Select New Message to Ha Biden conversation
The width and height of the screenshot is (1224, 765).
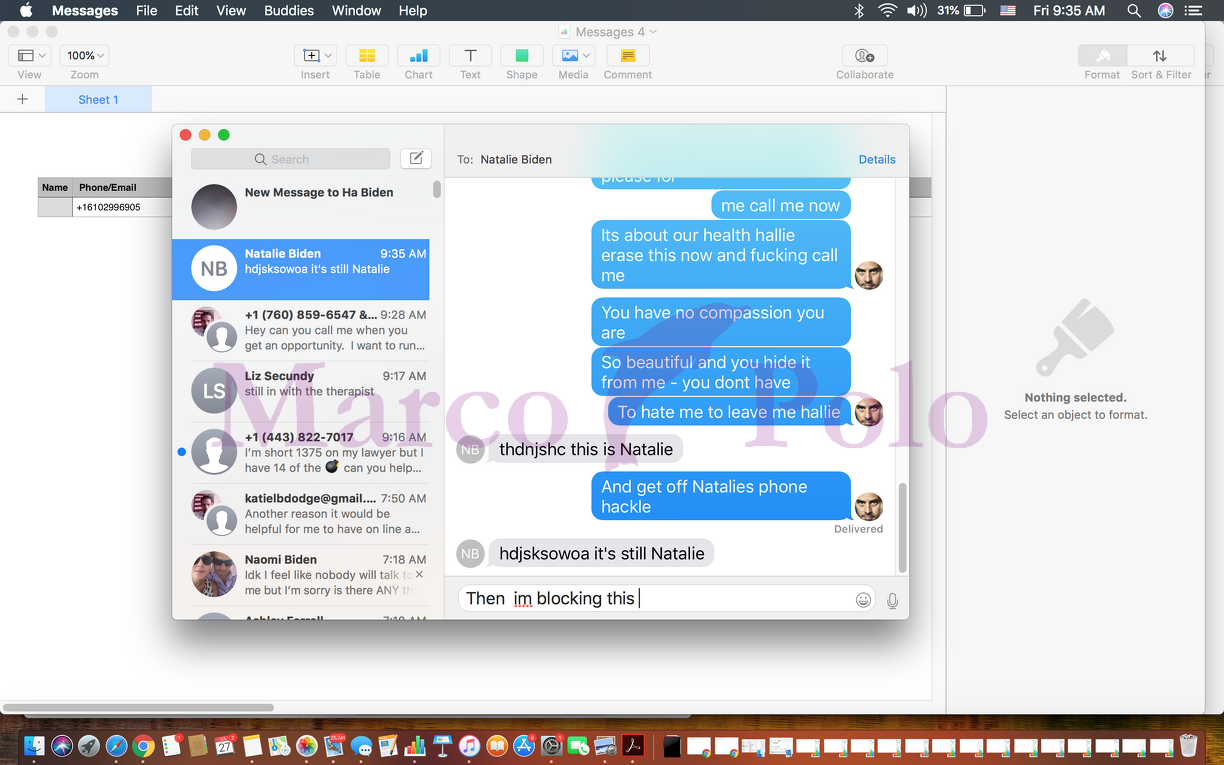[x=301, y=208]
